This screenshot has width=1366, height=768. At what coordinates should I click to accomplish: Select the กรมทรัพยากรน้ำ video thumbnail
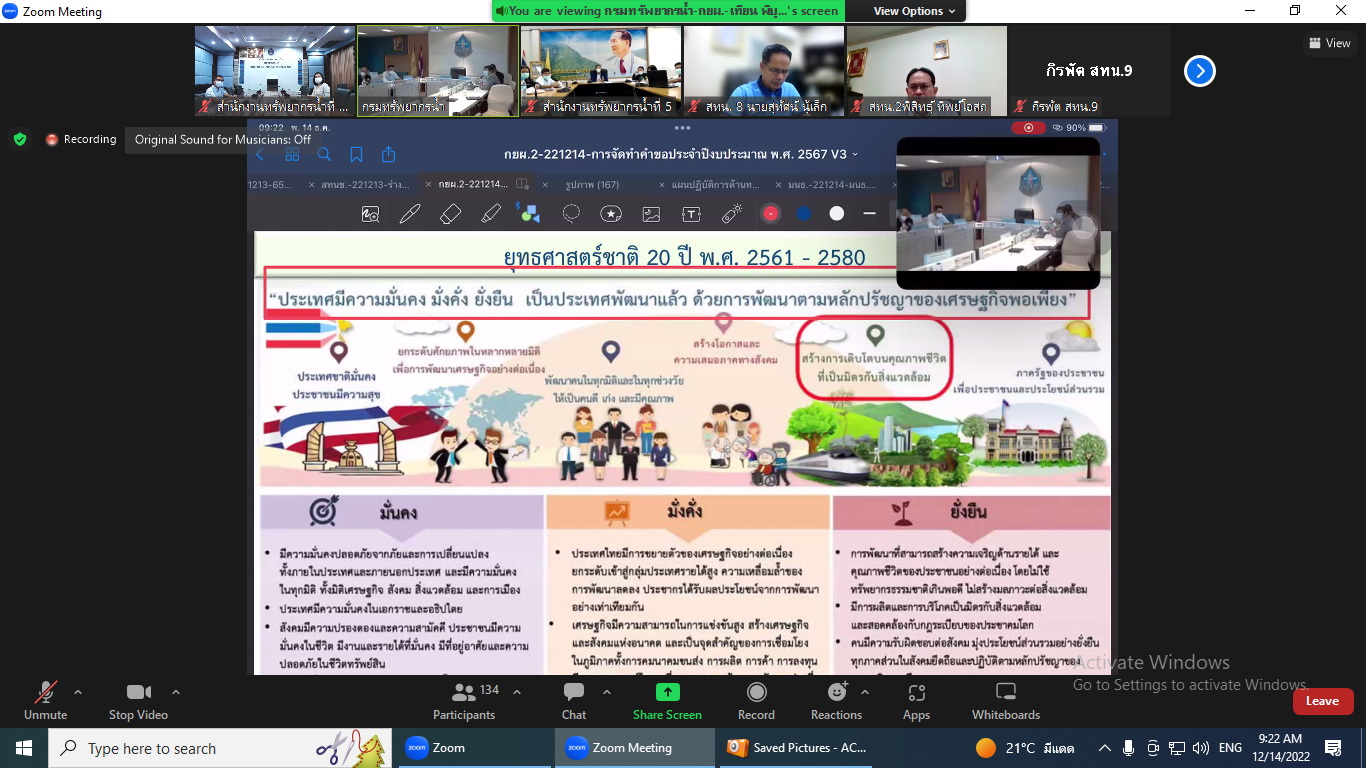pyautogui.click(x=437, y=71)
